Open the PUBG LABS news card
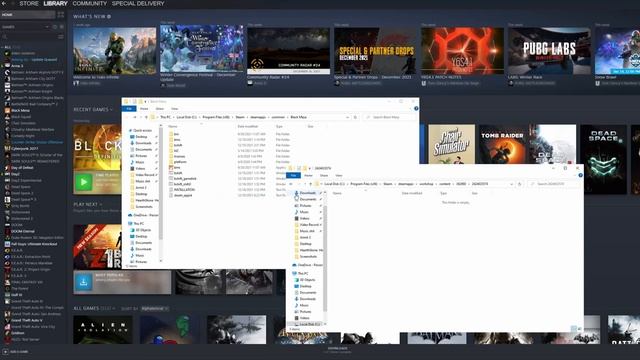640x360 pixels. coord(549,51)
